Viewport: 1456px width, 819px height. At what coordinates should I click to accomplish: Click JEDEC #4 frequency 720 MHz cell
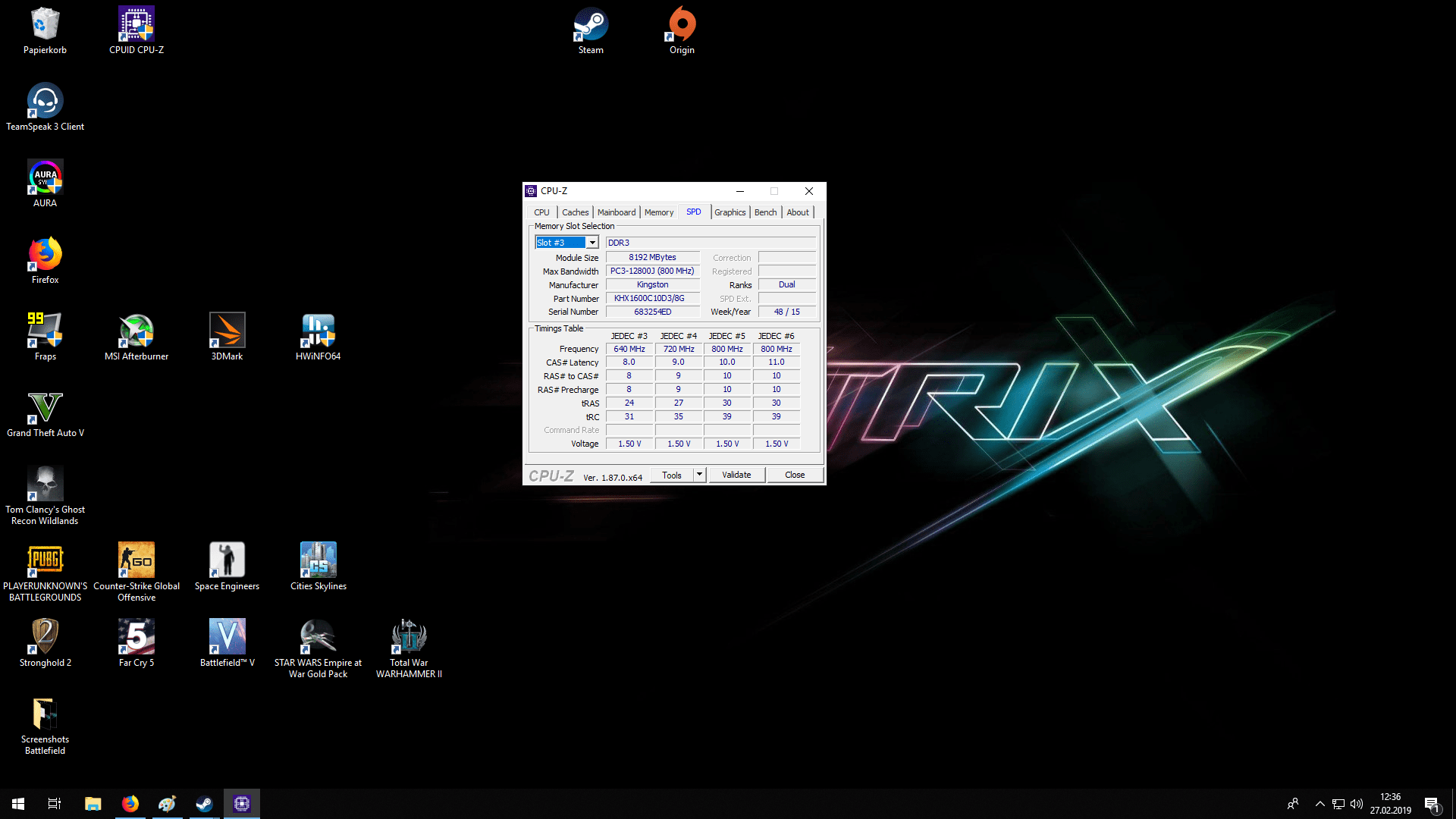[x=679, y=349]
